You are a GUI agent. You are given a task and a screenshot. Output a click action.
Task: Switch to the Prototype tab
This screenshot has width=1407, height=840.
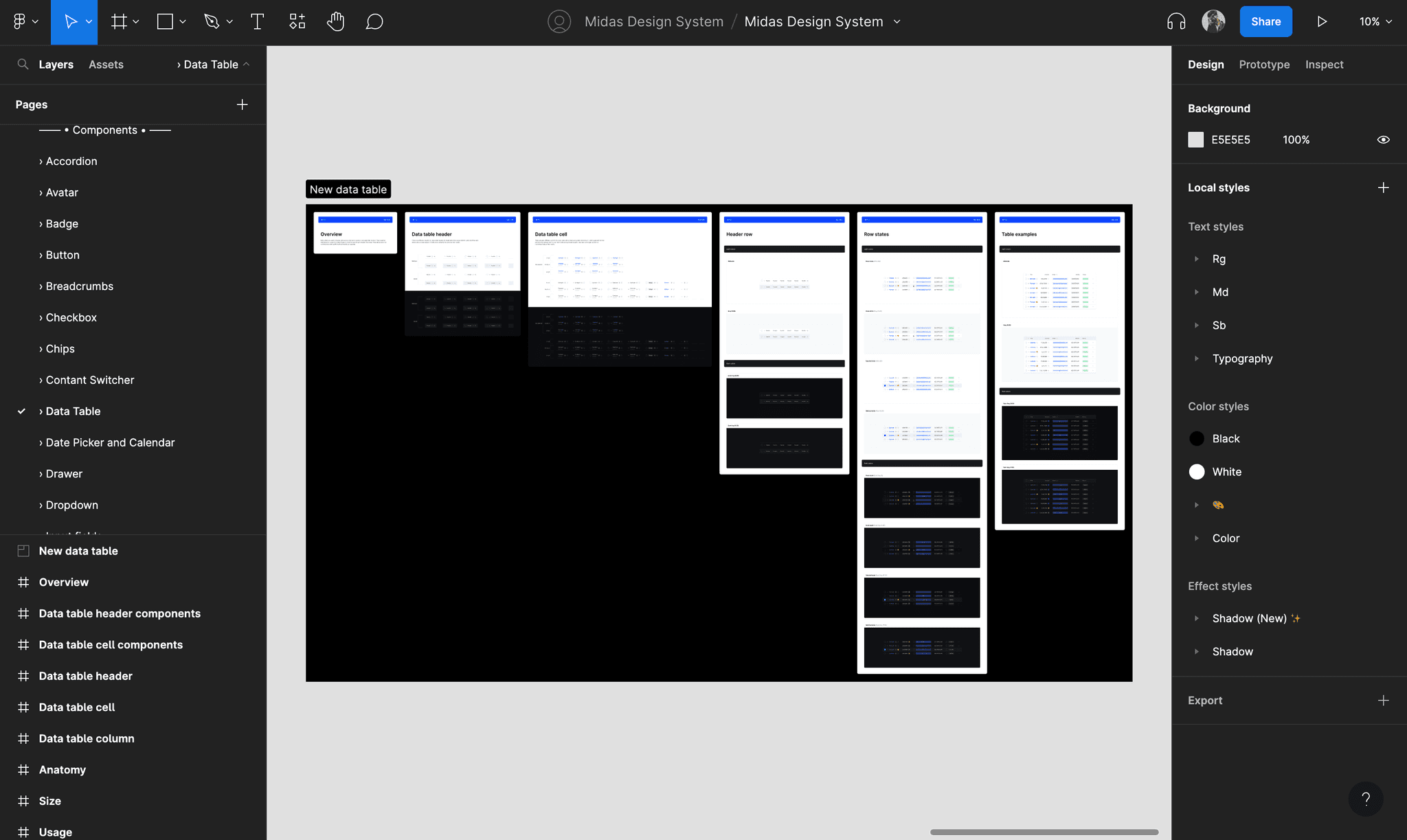point(1264,65)
